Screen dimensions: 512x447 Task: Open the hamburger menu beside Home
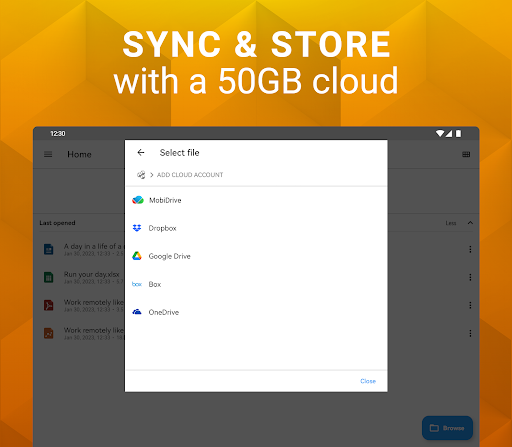tap(48, 154)
